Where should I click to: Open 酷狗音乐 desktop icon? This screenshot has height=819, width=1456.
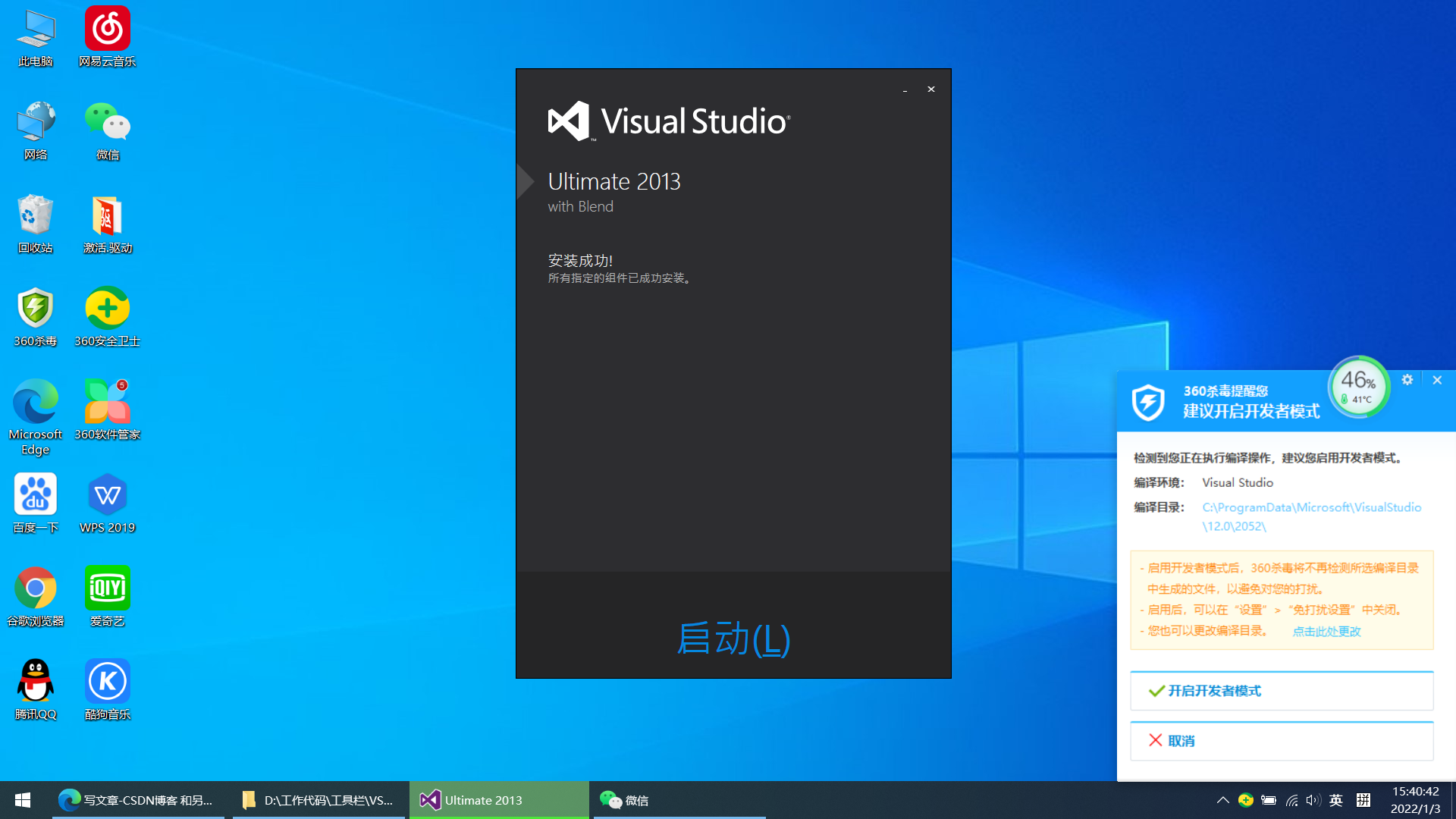[x=107, y=691]
